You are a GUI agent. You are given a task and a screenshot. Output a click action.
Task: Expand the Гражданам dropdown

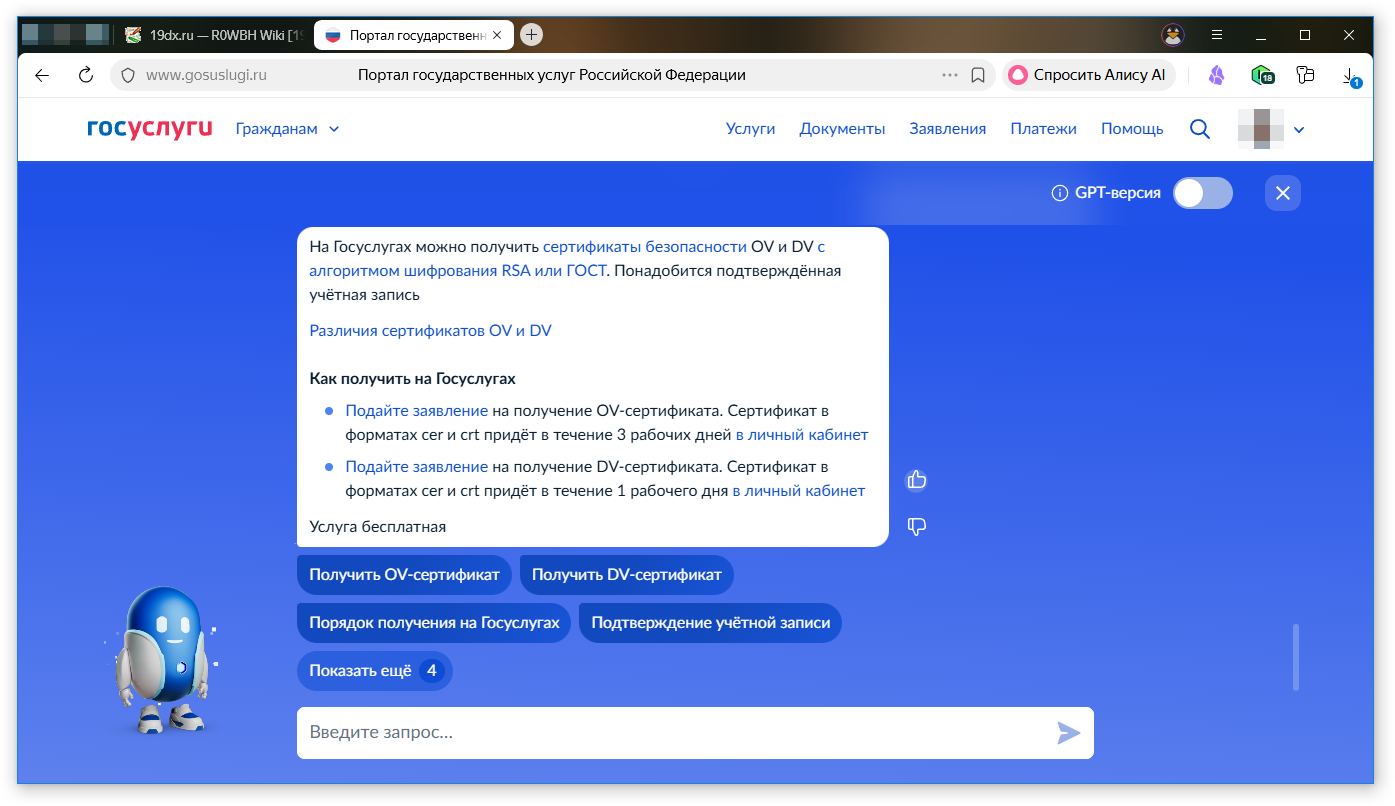tap(288, 129)
